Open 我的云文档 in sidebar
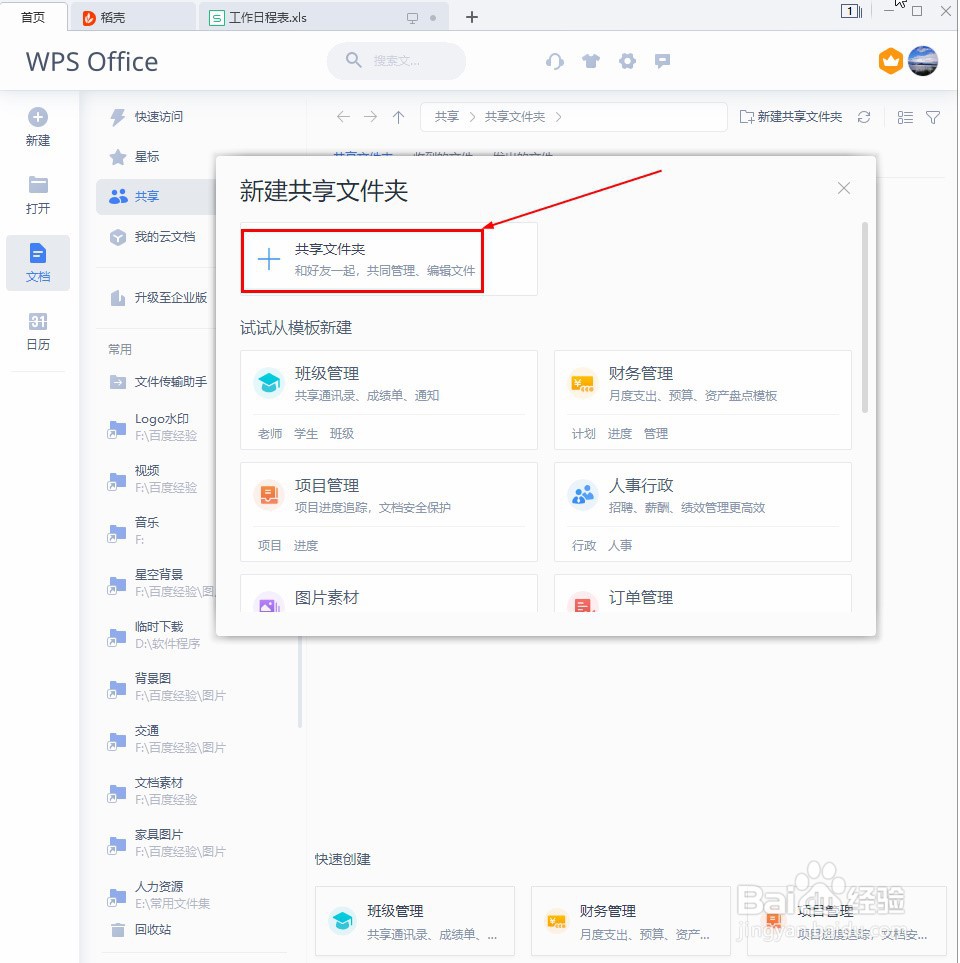Image resolution: width=960 pixels, height=963 pixels. point(152,237)
